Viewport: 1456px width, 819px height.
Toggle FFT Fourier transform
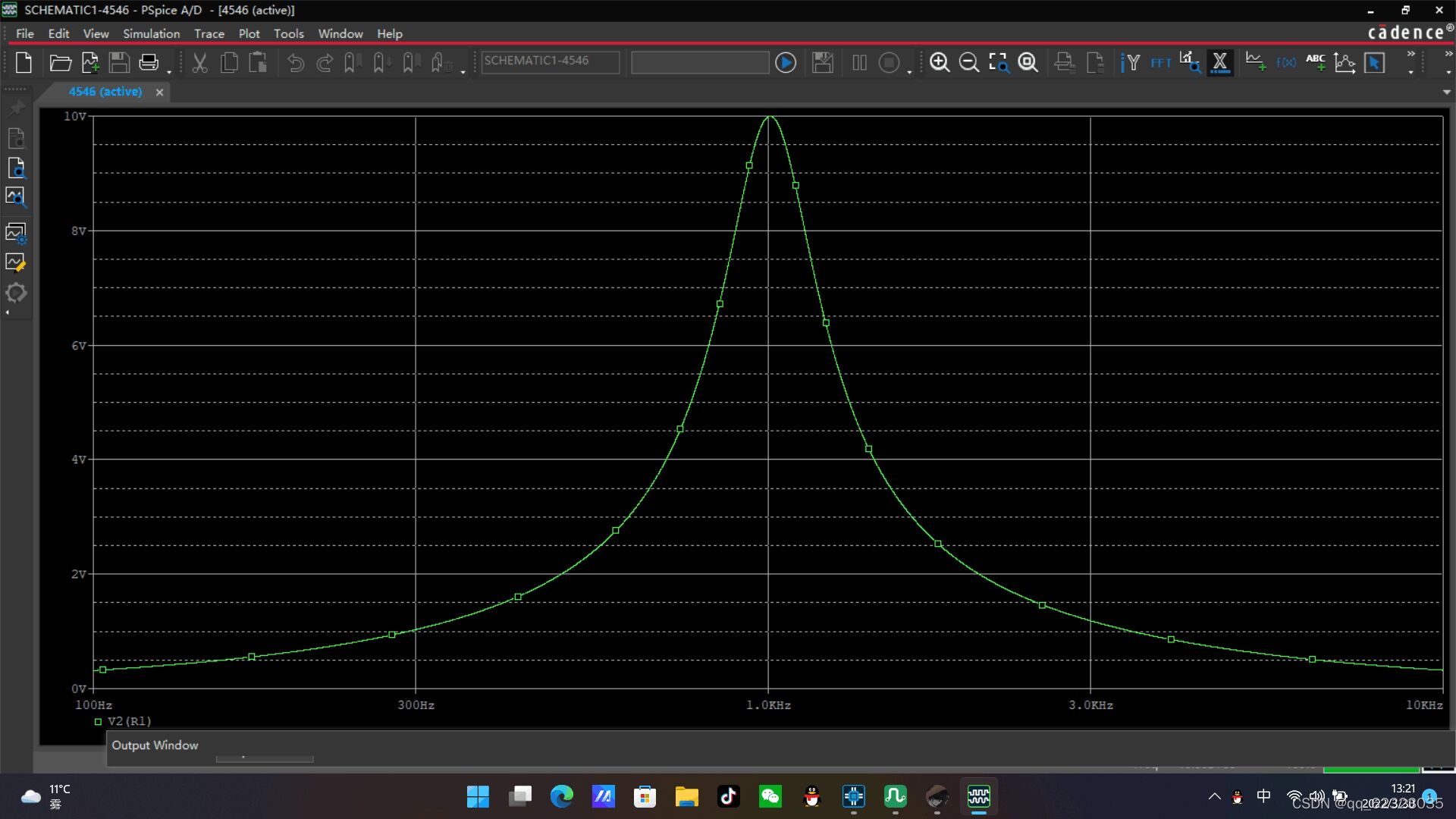(1160, 62)
